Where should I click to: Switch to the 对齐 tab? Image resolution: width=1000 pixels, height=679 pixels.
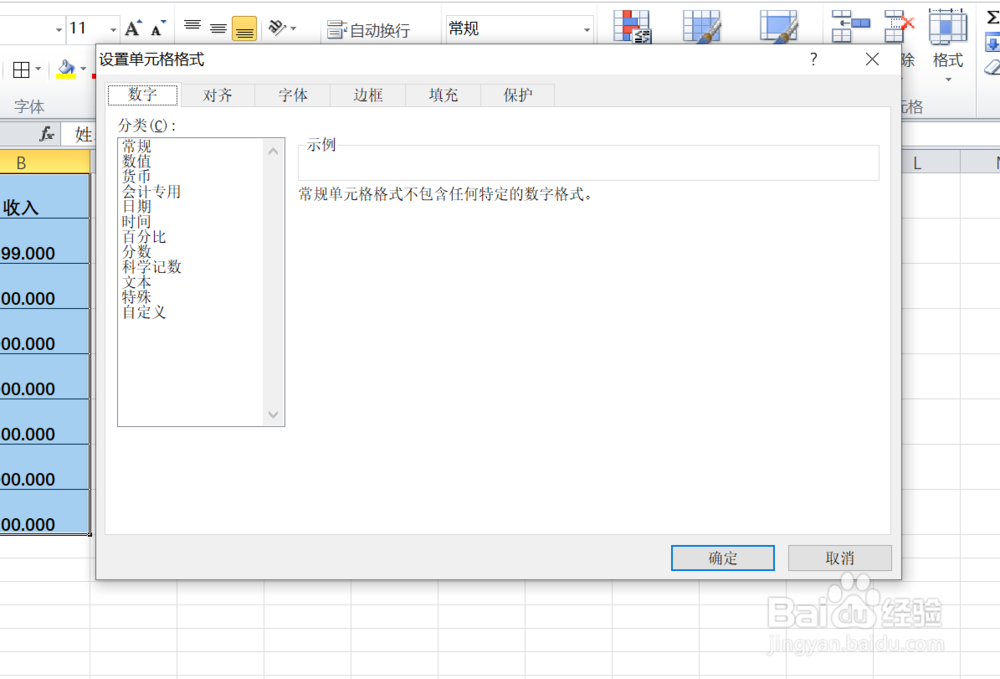(x=217, y=95)
